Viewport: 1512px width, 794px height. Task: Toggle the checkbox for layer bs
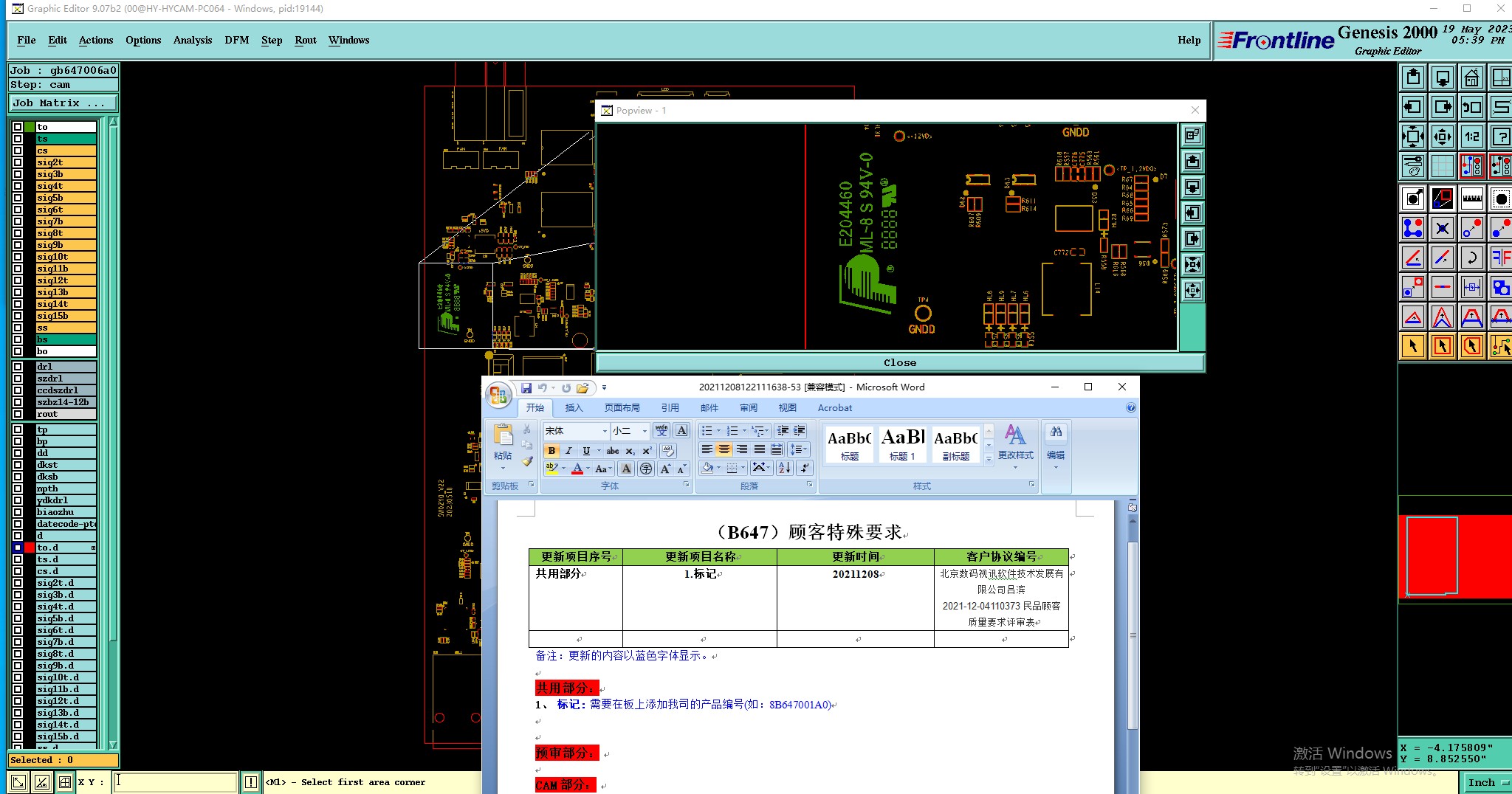(18, 339)
